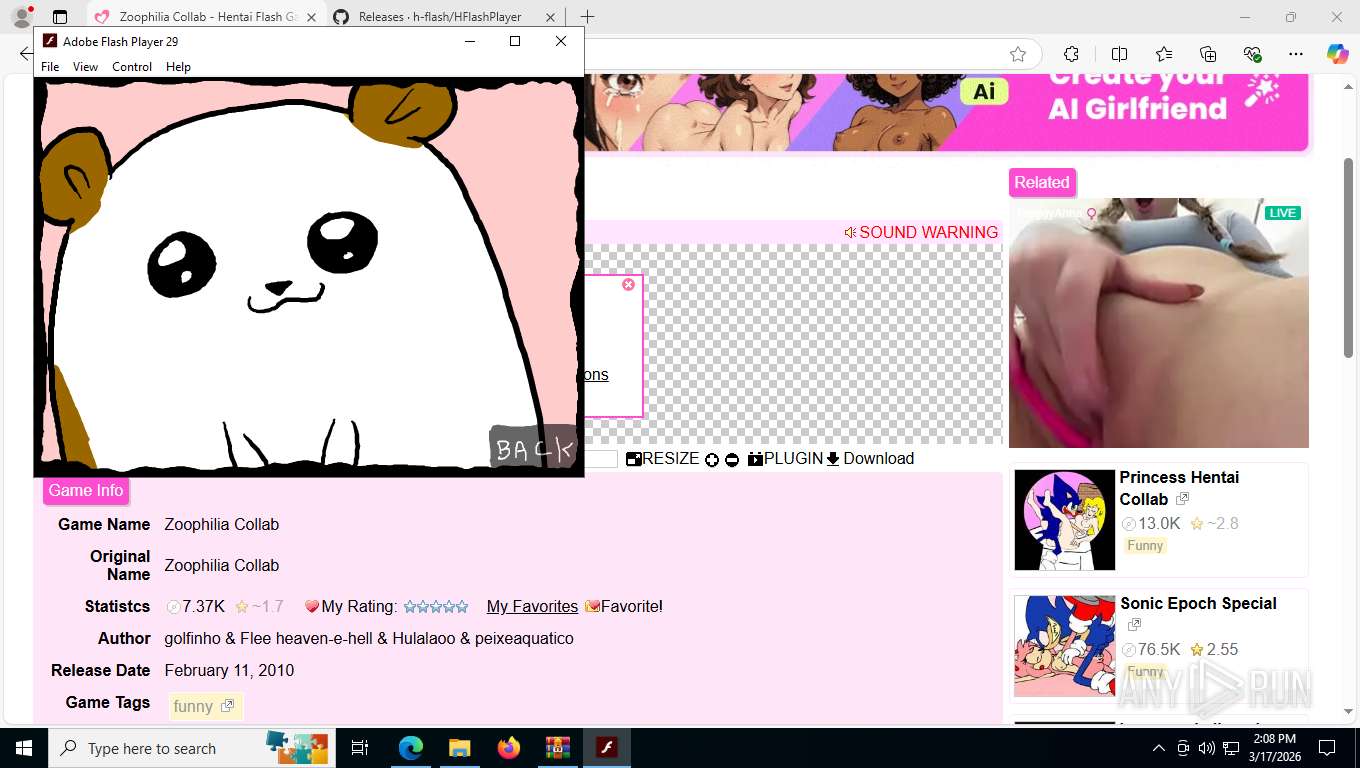Click the plus circle enlarge icon

[x=712, y=460]
